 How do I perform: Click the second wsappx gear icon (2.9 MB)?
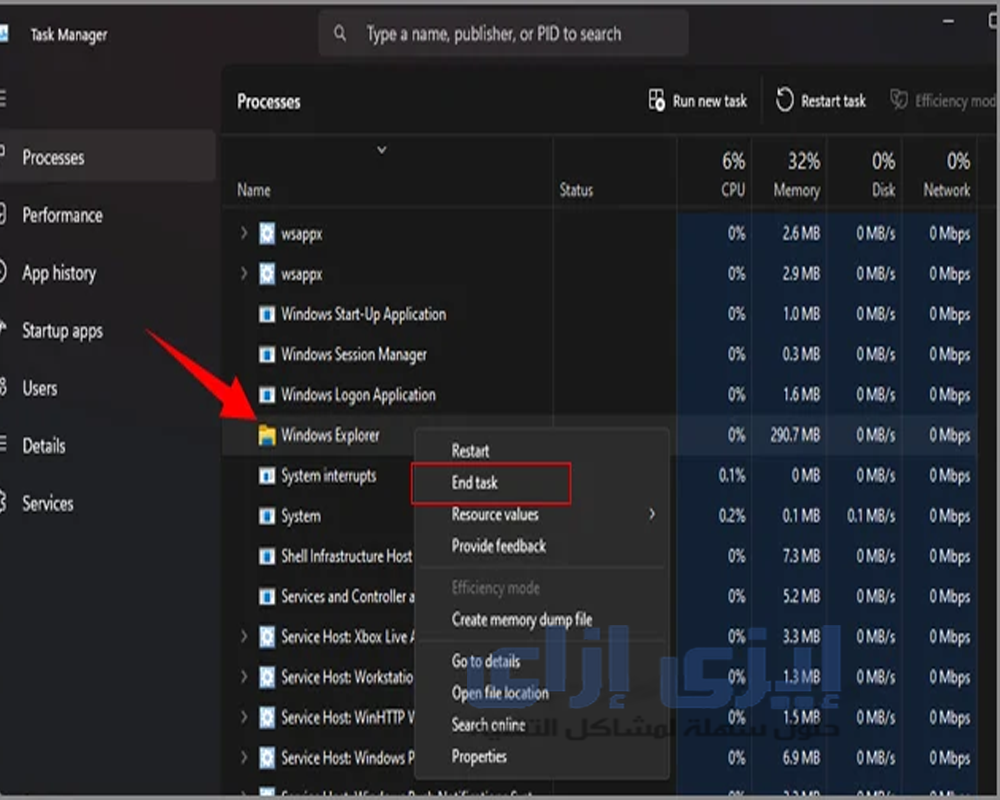tap(267, 274)
